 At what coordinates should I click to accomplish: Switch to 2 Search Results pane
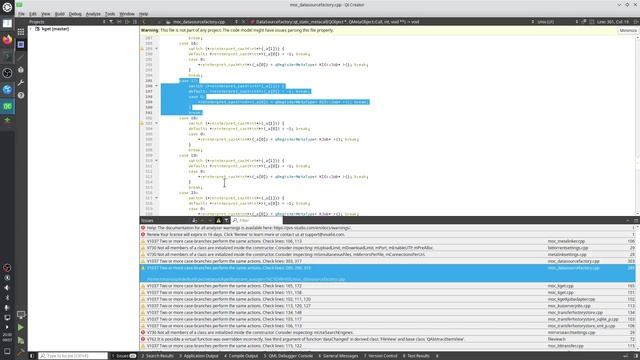(157, 356)
